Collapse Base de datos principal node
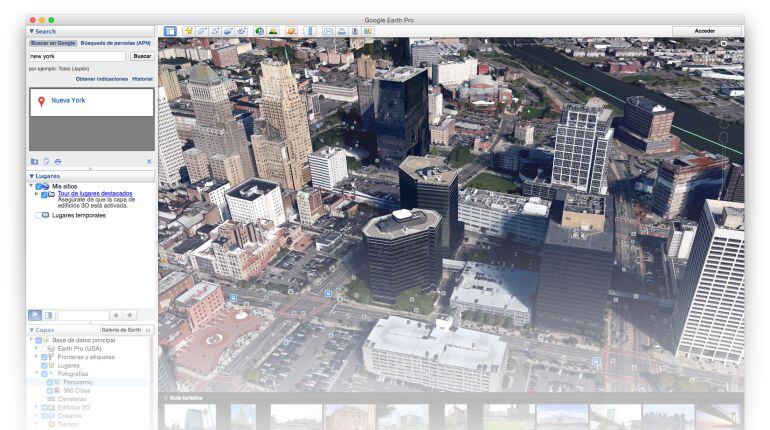The height and width of the screenshot is (430, 770). 31,340
